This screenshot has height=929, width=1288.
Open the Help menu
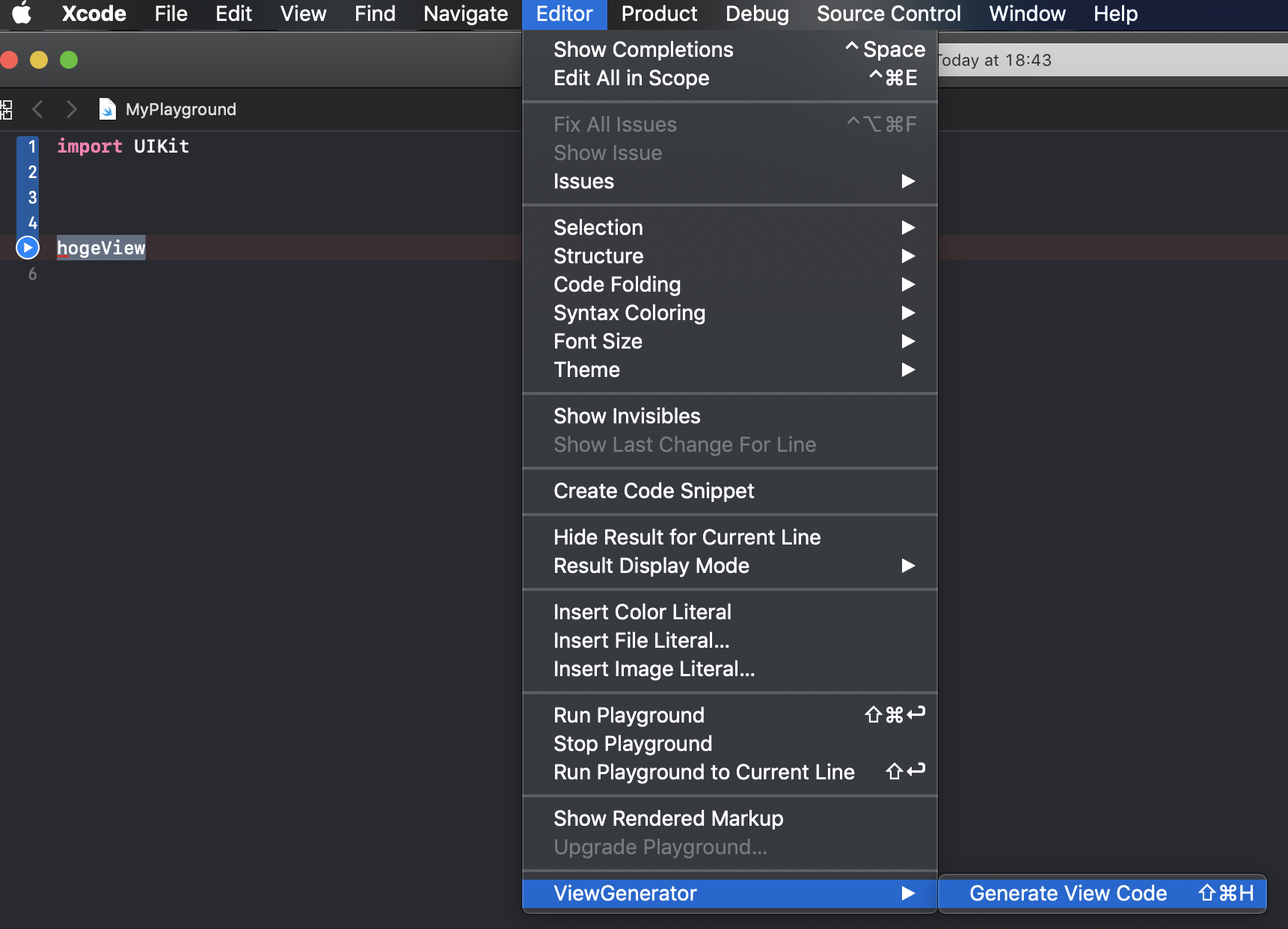[x=1115, y=13]
